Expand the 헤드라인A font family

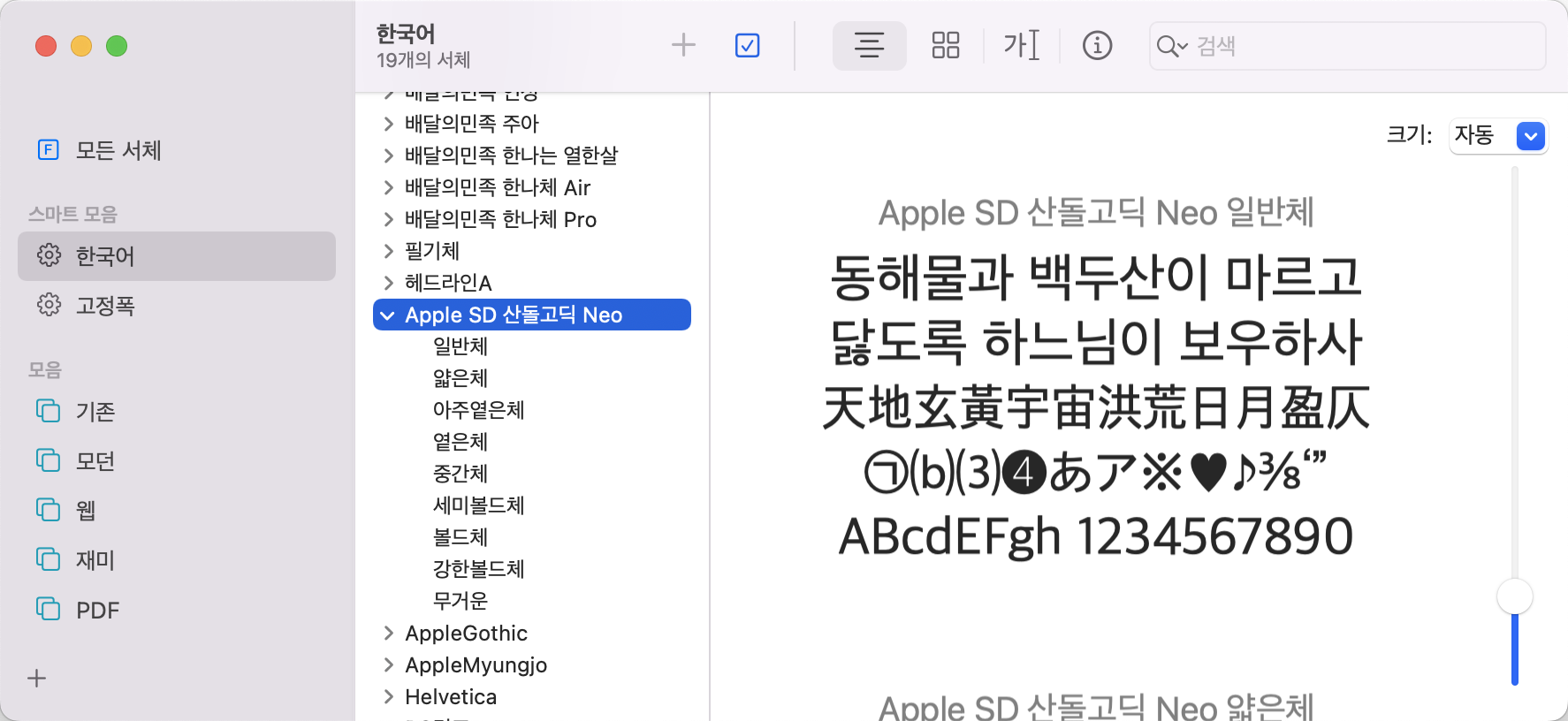(x=389, y=283)
